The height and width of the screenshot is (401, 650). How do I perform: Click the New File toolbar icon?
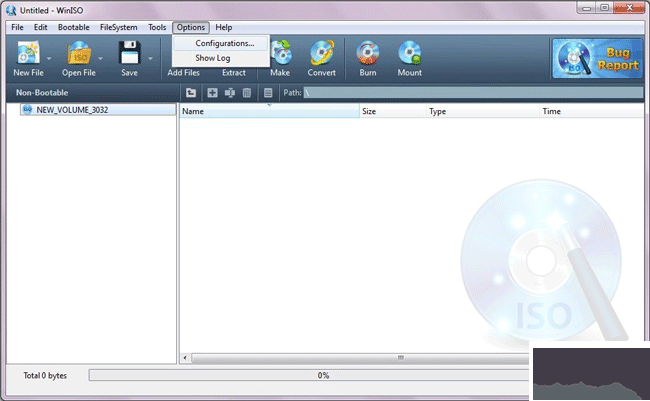click(x=27, y=53)
